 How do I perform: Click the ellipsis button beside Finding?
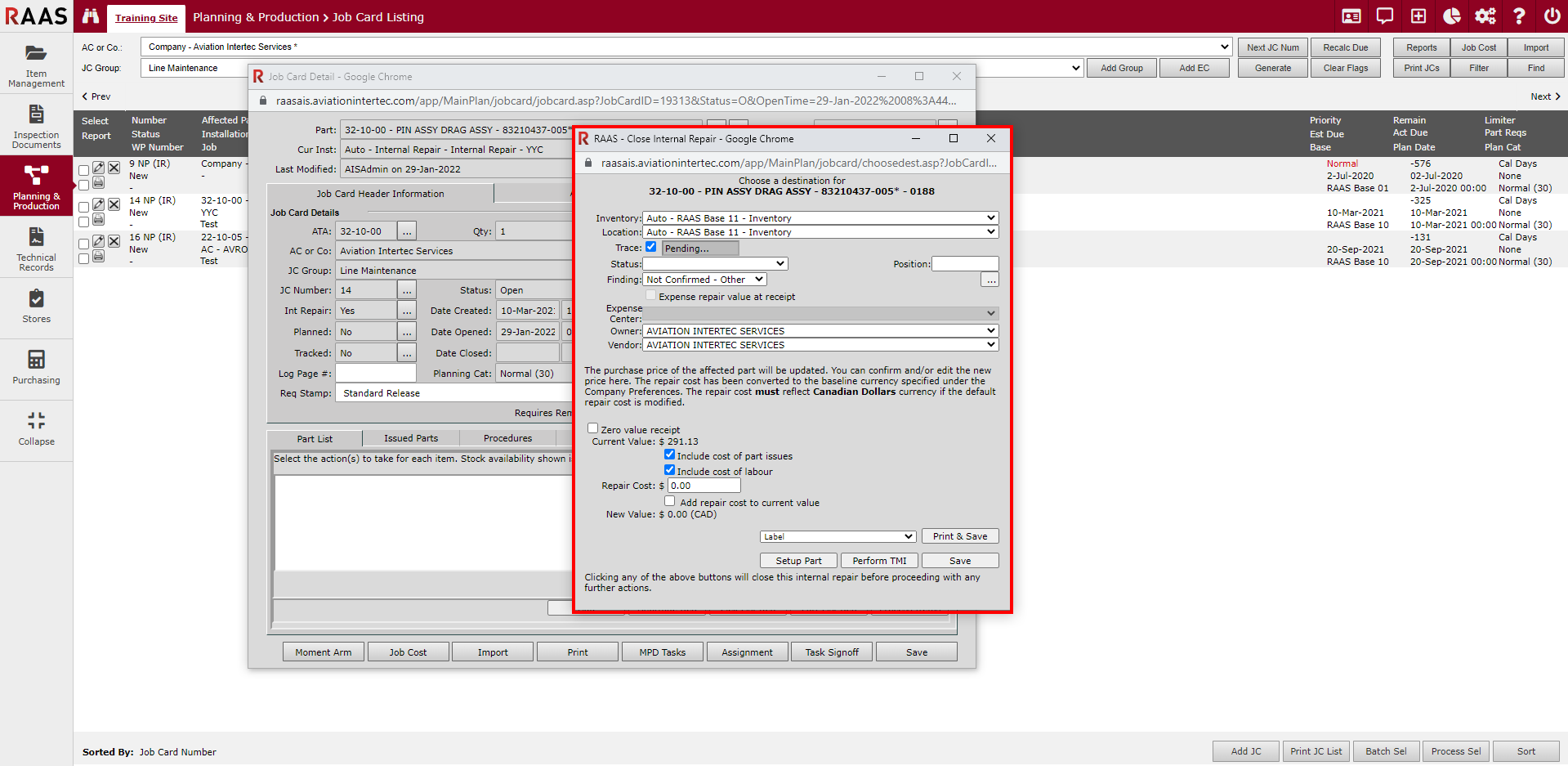[x=989, y=280]
